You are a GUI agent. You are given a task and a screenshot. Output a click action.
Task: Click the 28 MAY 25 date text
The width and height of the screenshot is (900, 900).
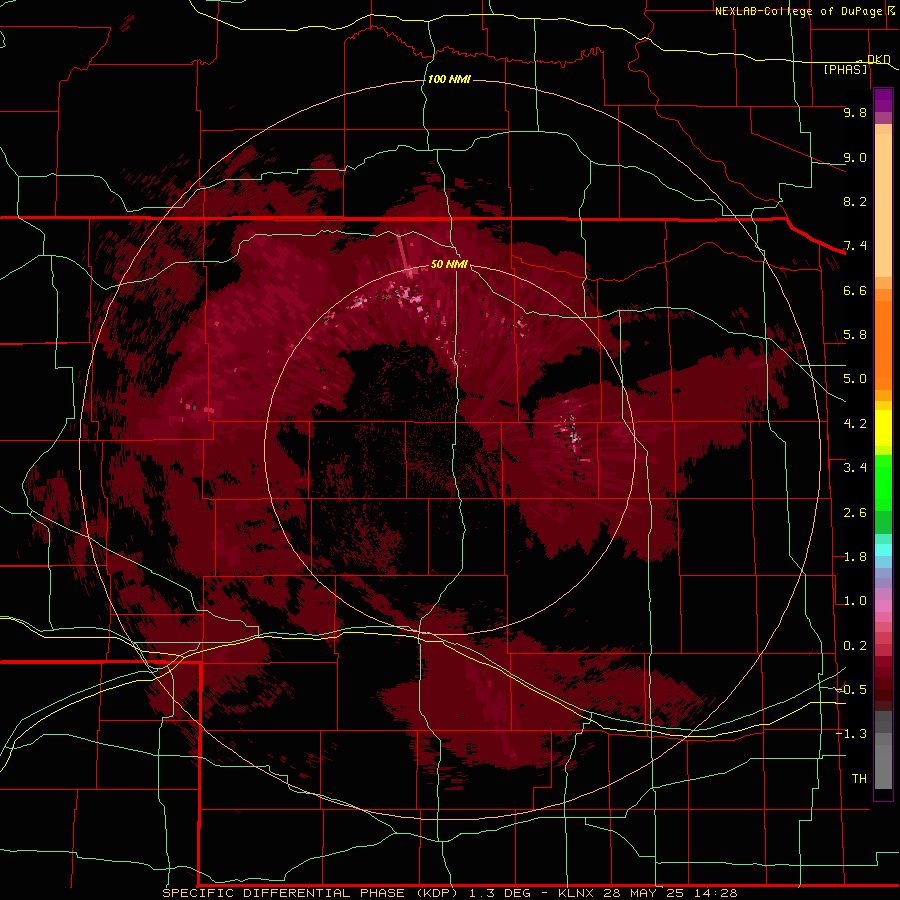pos(642,893)
